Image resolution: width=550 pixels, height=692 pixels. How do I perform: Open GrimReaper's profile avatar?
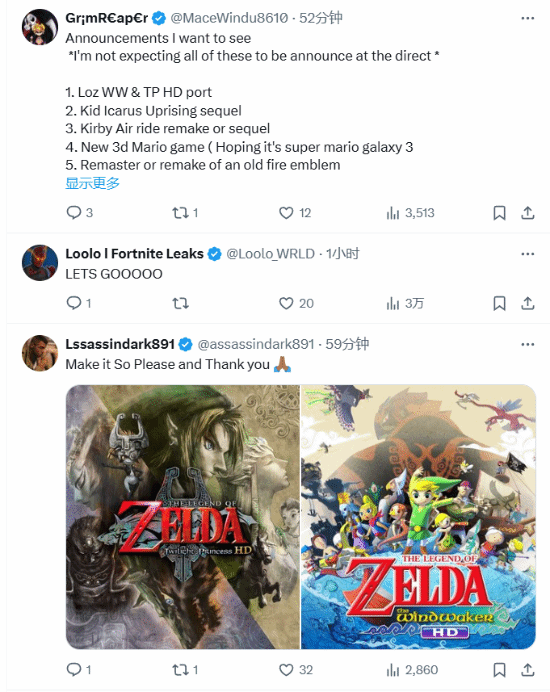click(x=40, y=27)
